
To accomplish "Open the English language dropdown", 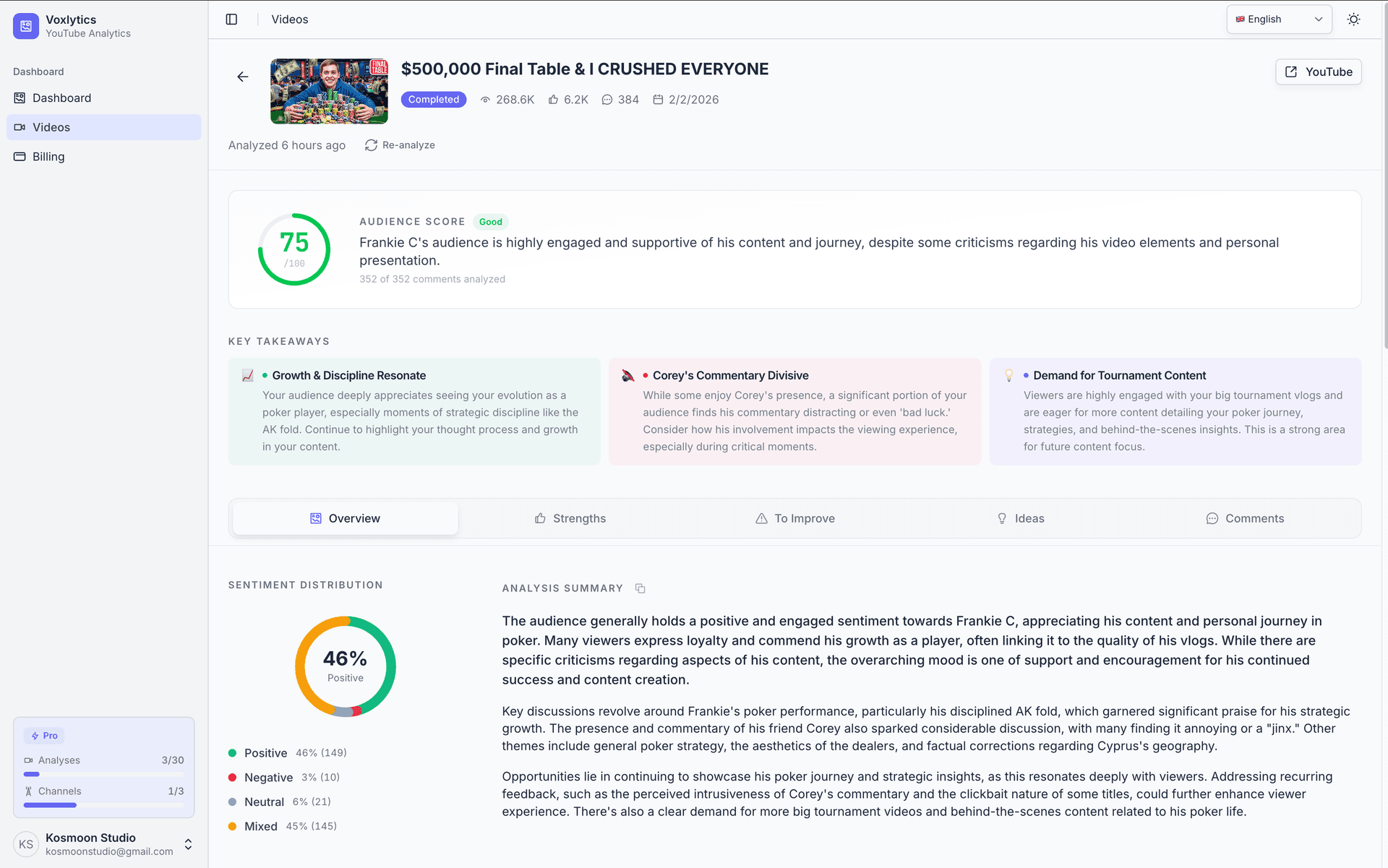I will point(1278,19).
